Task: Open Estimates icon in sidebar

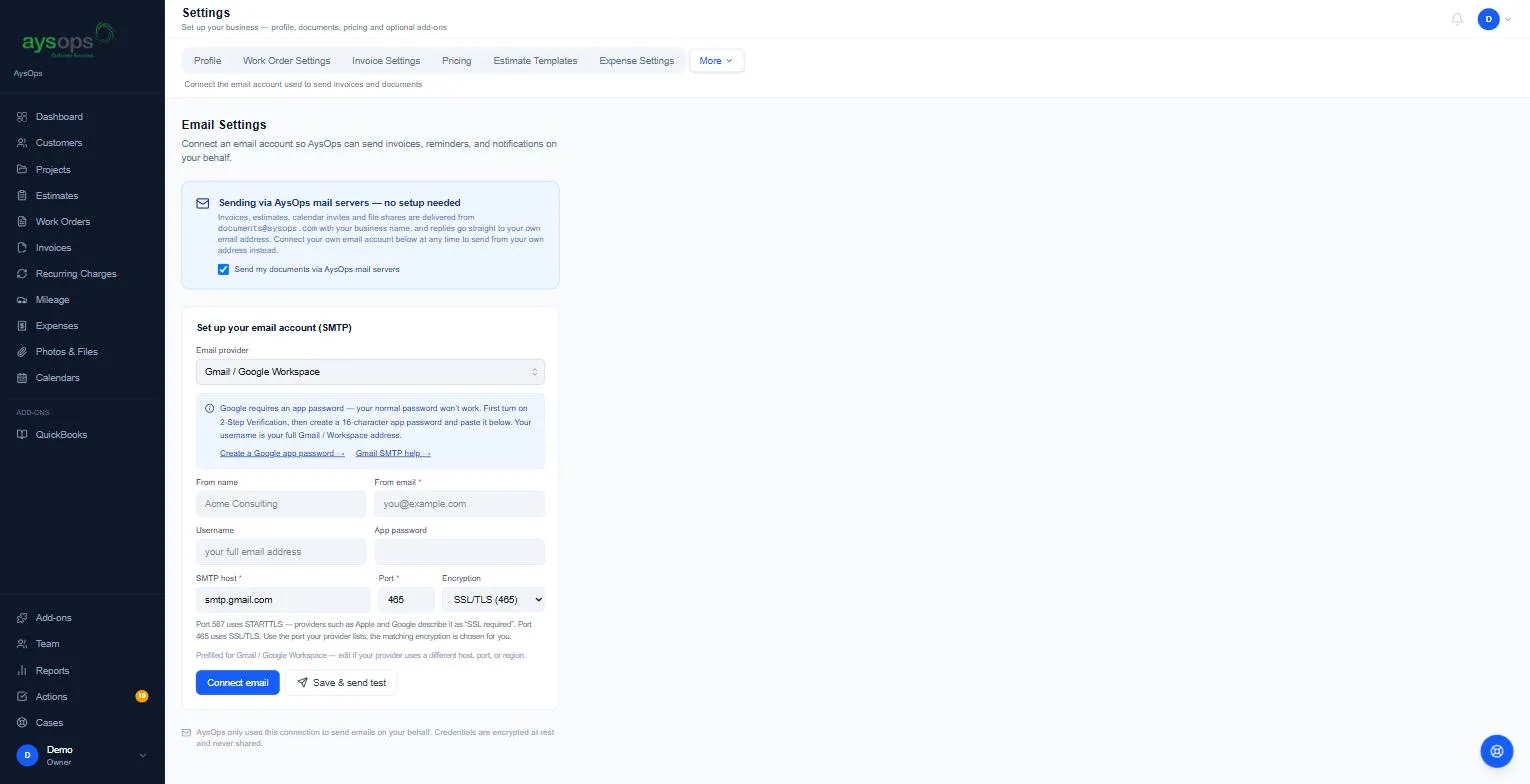Action: tap(22, 196)
